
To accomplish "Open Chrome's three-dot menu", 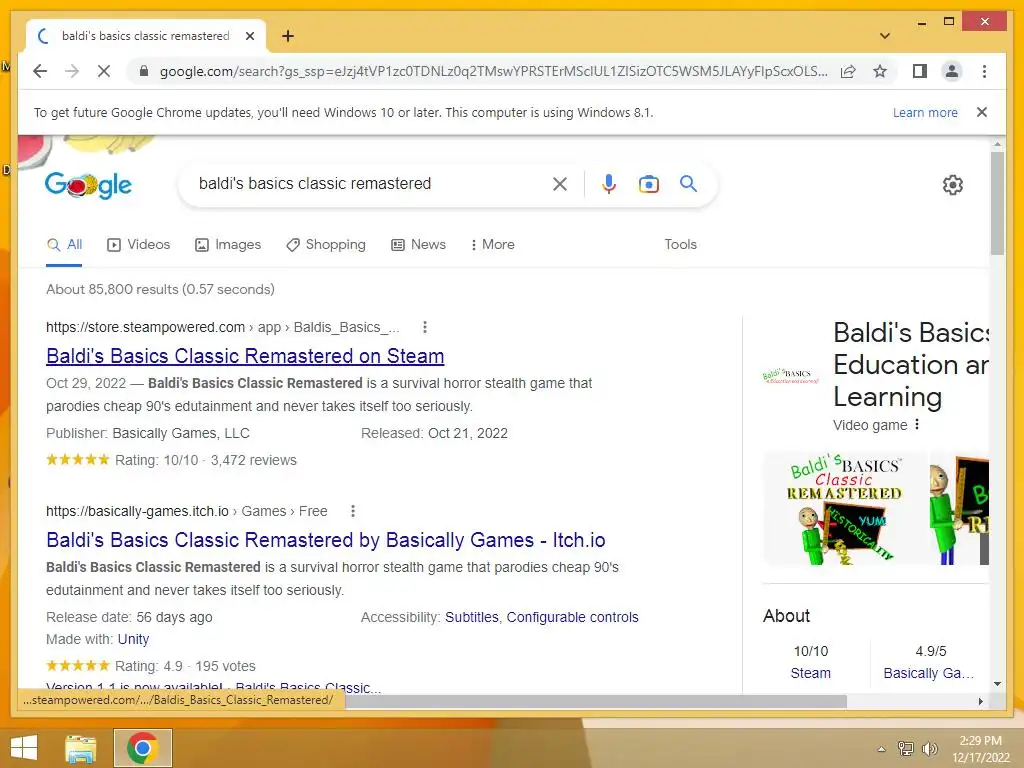I will 984,71.
